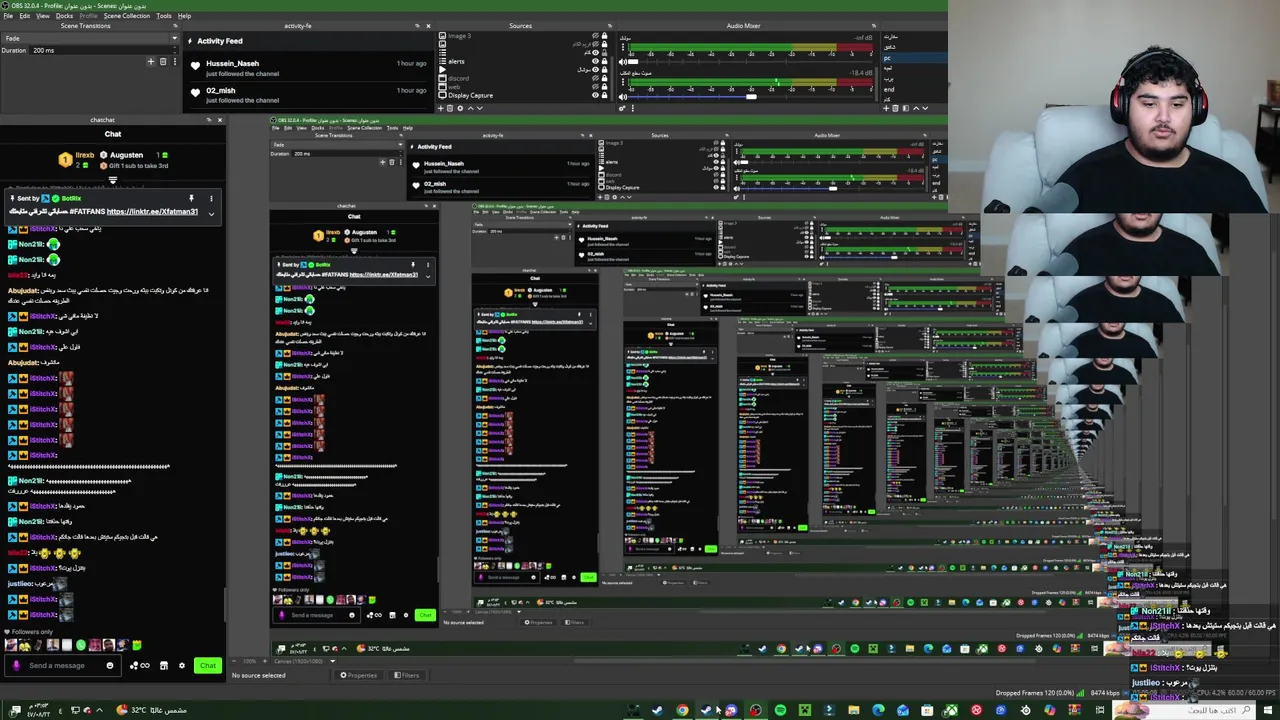The image size is (1280, 720).
Task: Add a new source with plus icon
Action: 441,108
